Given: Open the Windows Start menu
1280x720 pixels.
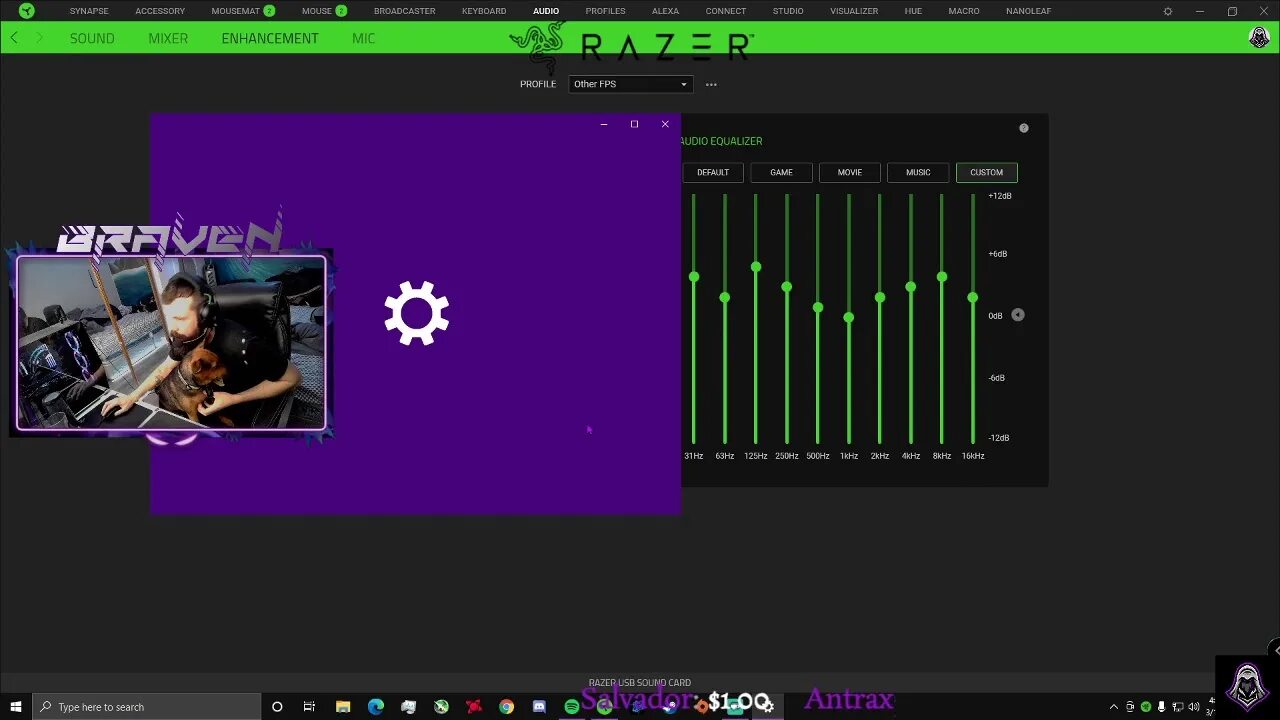Looking at the screenshot, I should click(x=15, y=707).
